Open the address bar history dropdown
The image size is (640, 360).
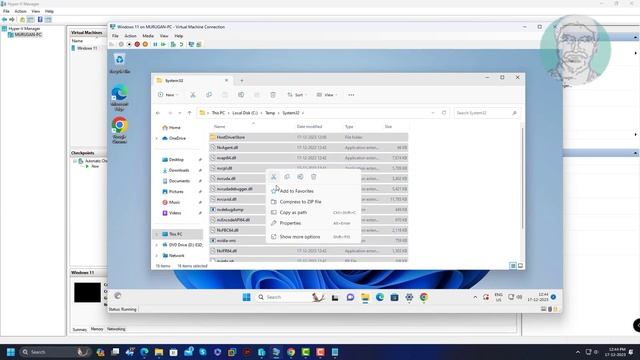click(x=433, y=113)
